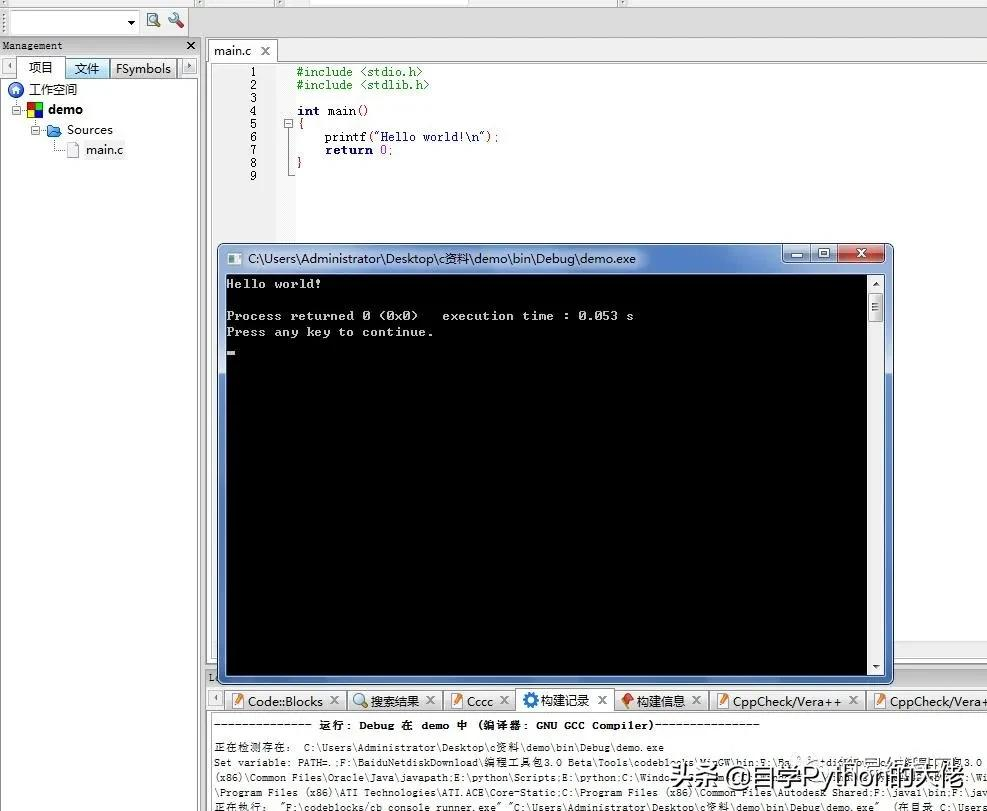Open the 搜索结果 tab
The width and height of the screenshot is (987, 811).
tap(395, 701)
